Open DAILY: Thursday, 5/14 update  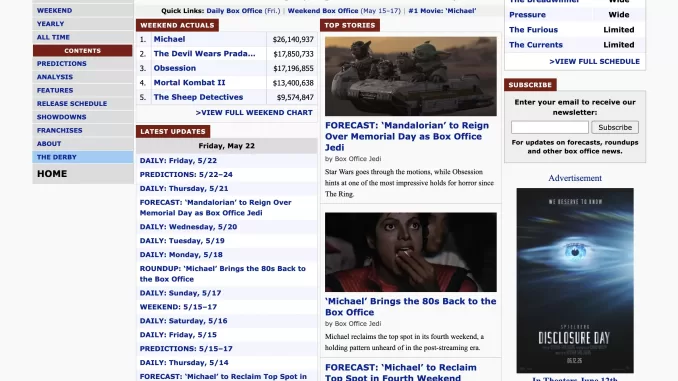184,362
